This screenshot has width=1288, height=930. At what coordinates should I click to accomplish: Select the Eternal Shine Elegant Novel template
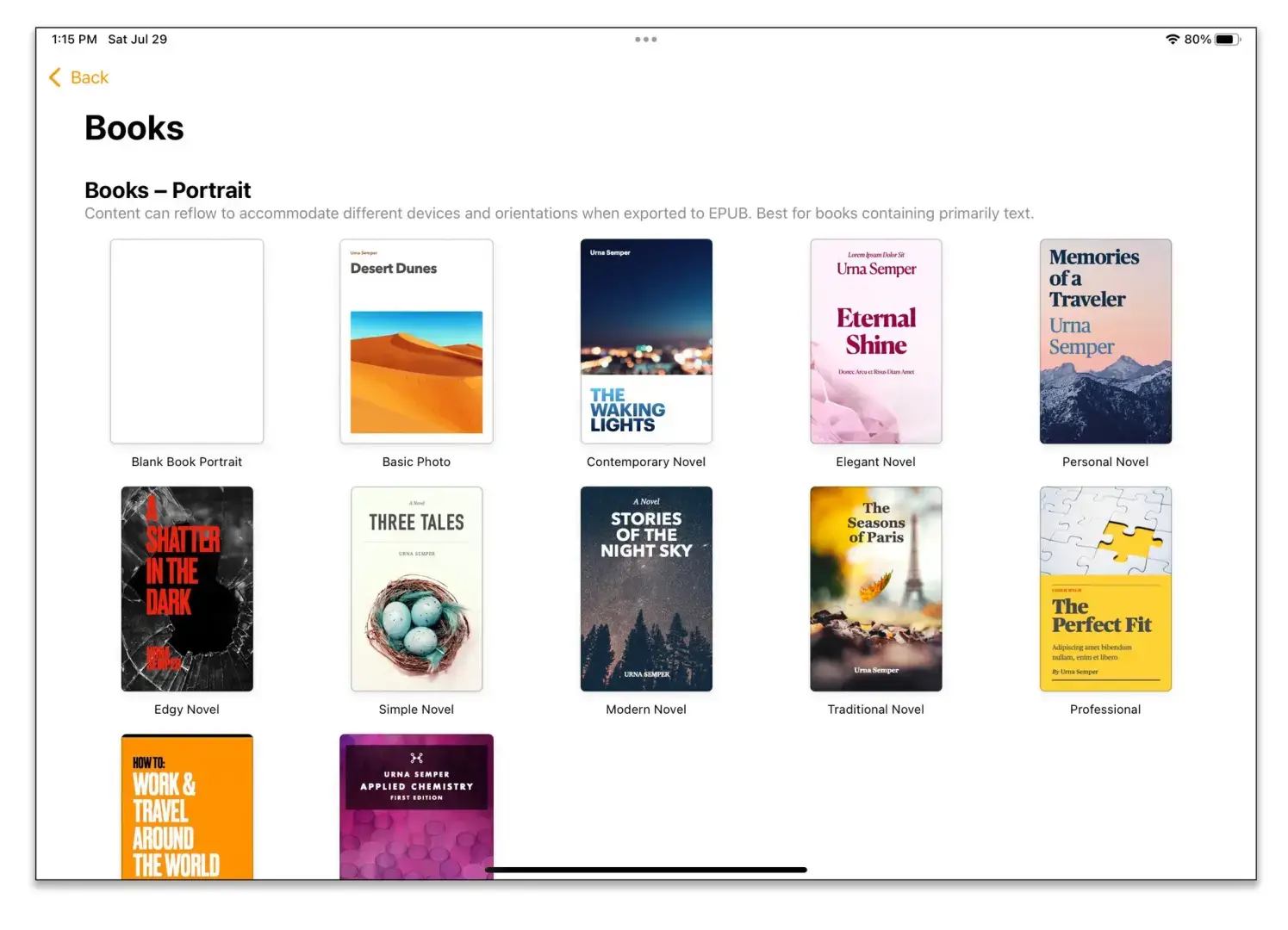[x=875, y=341]
